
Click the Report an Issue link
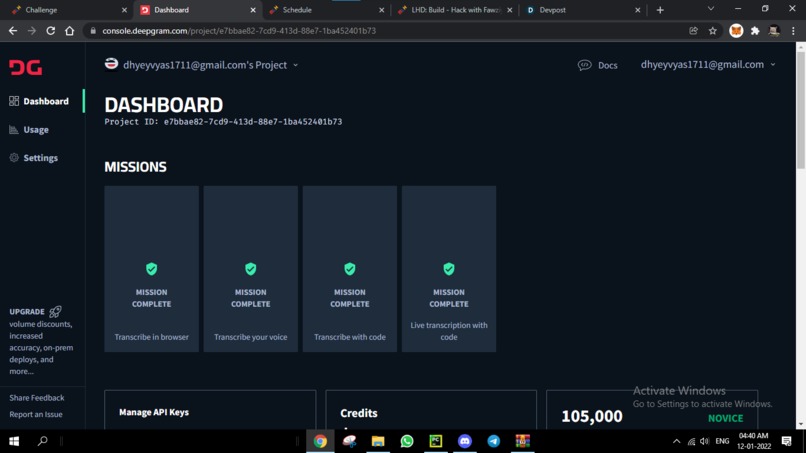(x=36, y=414)
